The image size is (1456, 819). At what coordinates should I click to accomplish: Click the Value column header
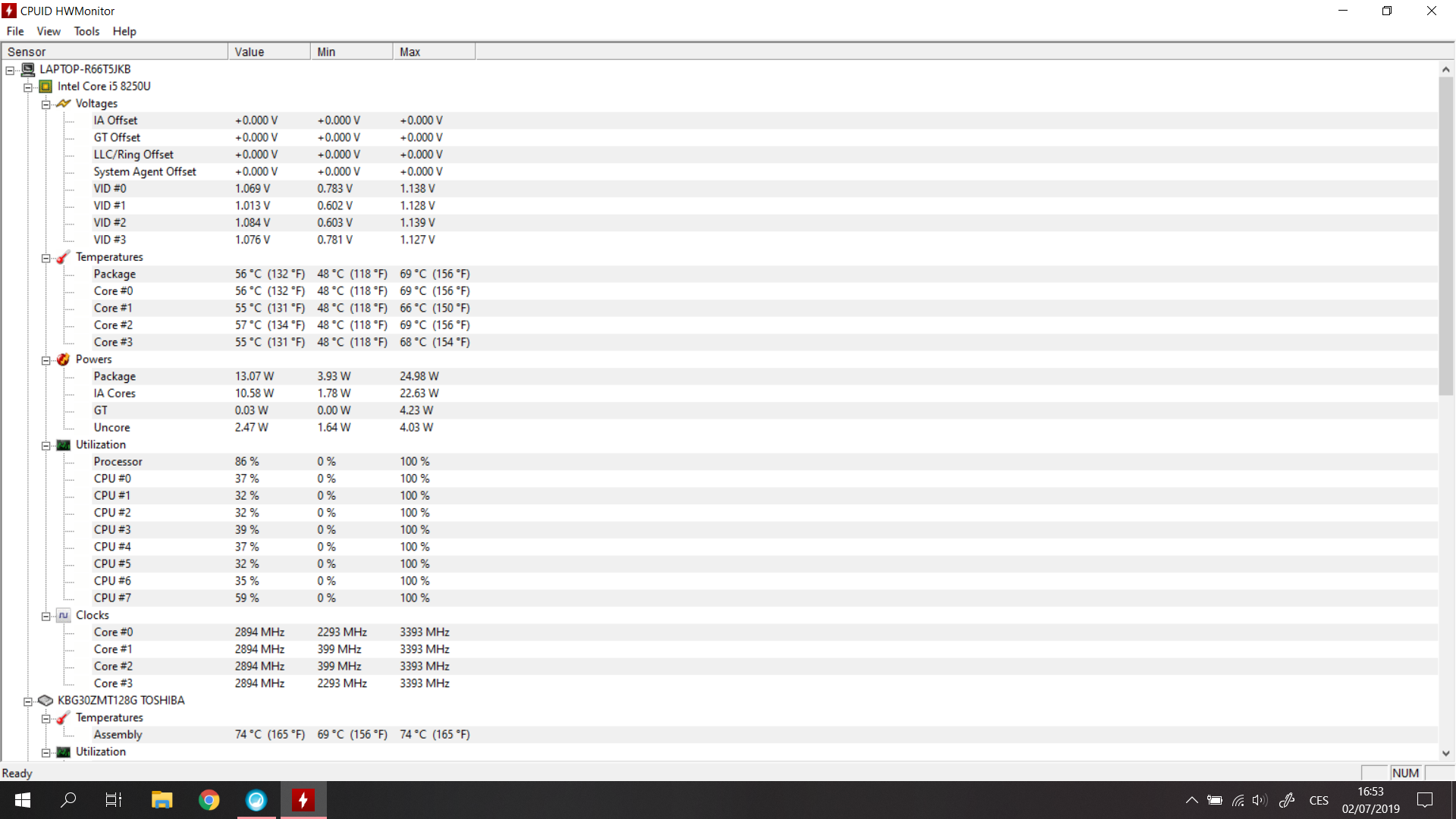(268, 52)
